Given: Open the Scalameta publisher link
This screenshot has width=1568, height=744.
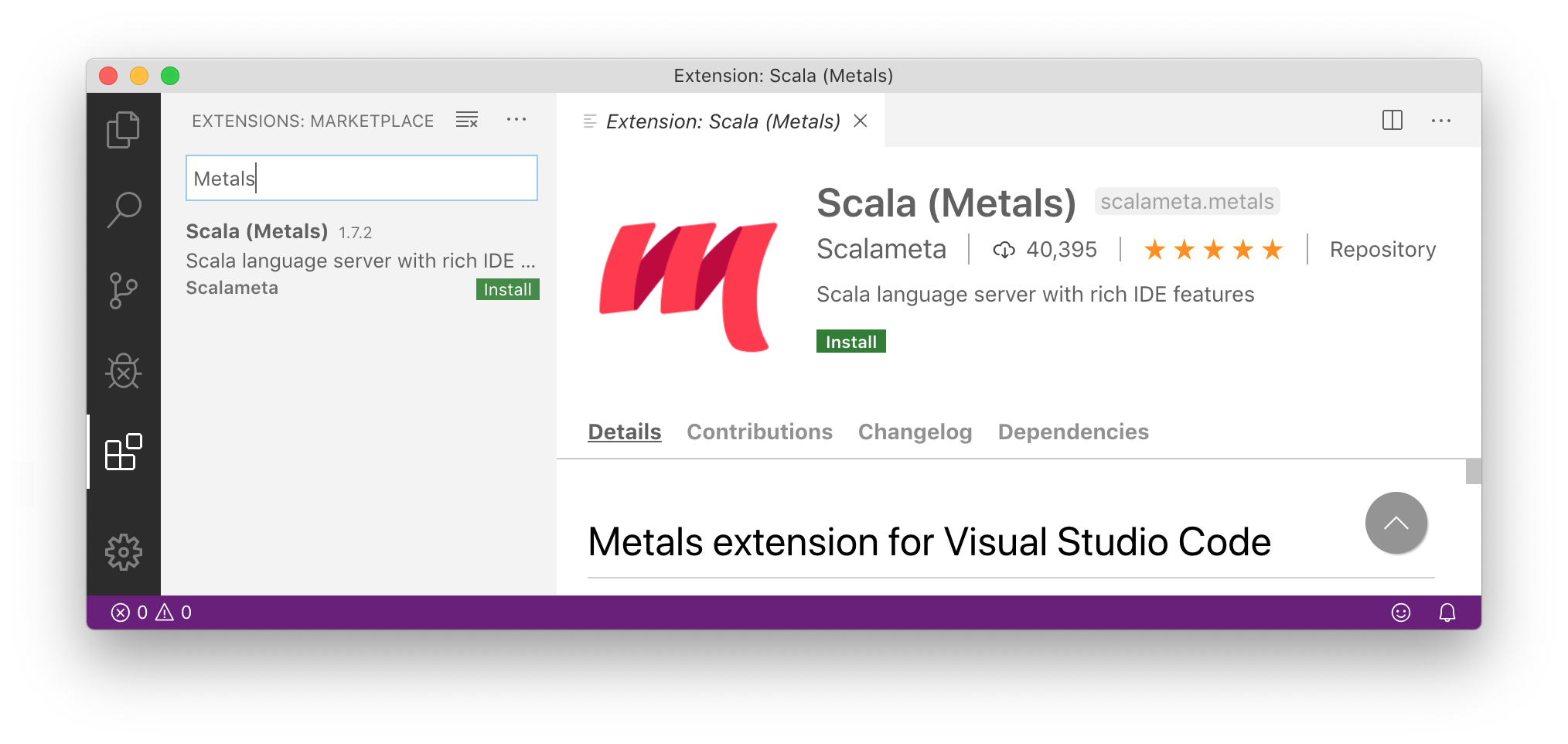Looking at the screenshot, I should pyautogui.click(x=881, y=249).
